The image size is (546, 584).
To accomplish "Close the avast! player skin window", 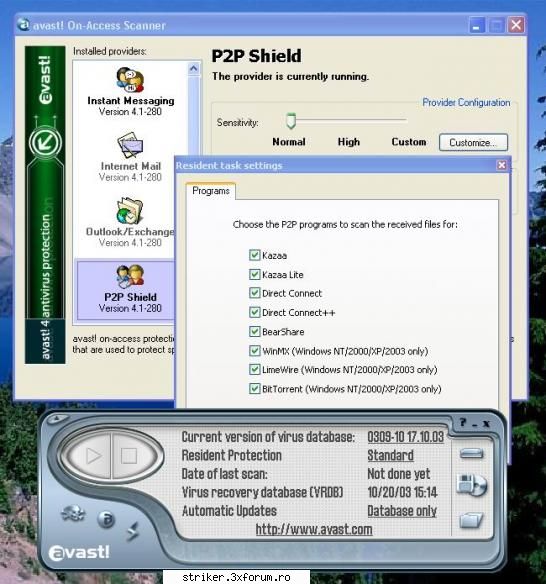I will click(486, 424).
